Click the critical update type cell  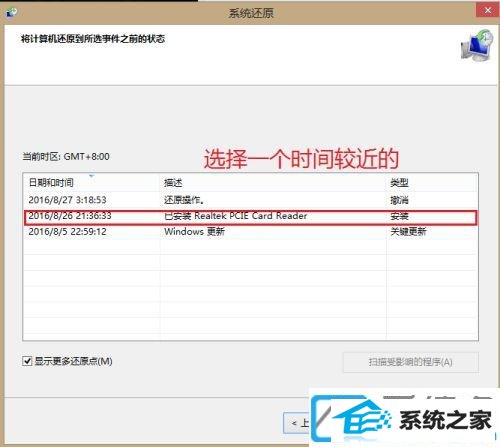click(x=408, y=232)
